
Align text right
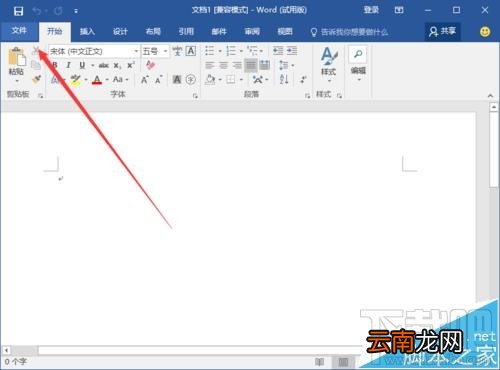(x=237, y=65)
